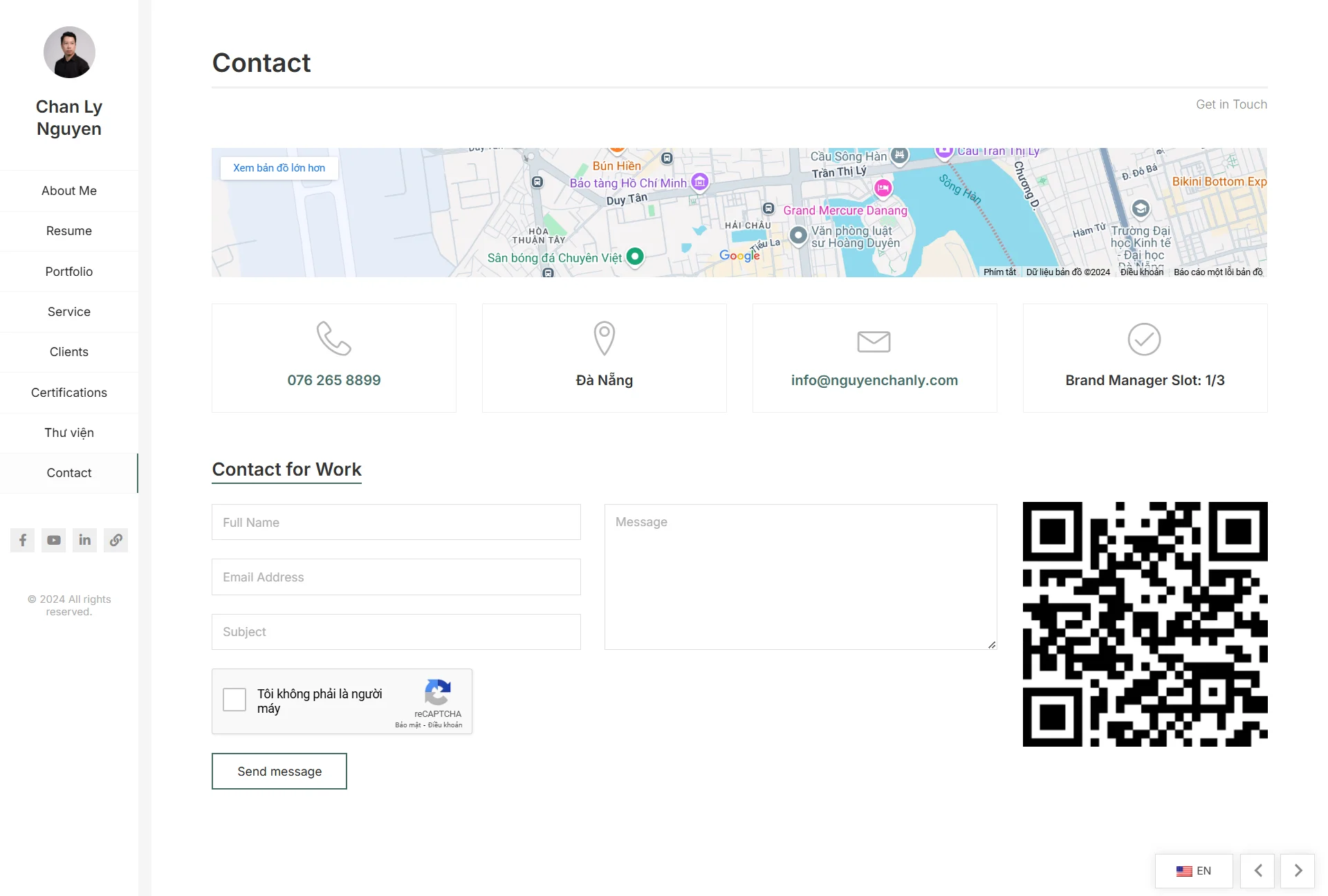
Task: Open About Me menu item
Action: tap(69, 191)
